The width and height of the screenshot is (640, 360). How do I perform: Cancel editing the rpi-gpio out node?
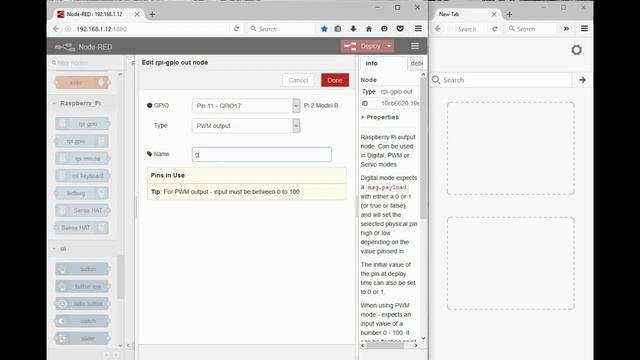tap(298, 80)
